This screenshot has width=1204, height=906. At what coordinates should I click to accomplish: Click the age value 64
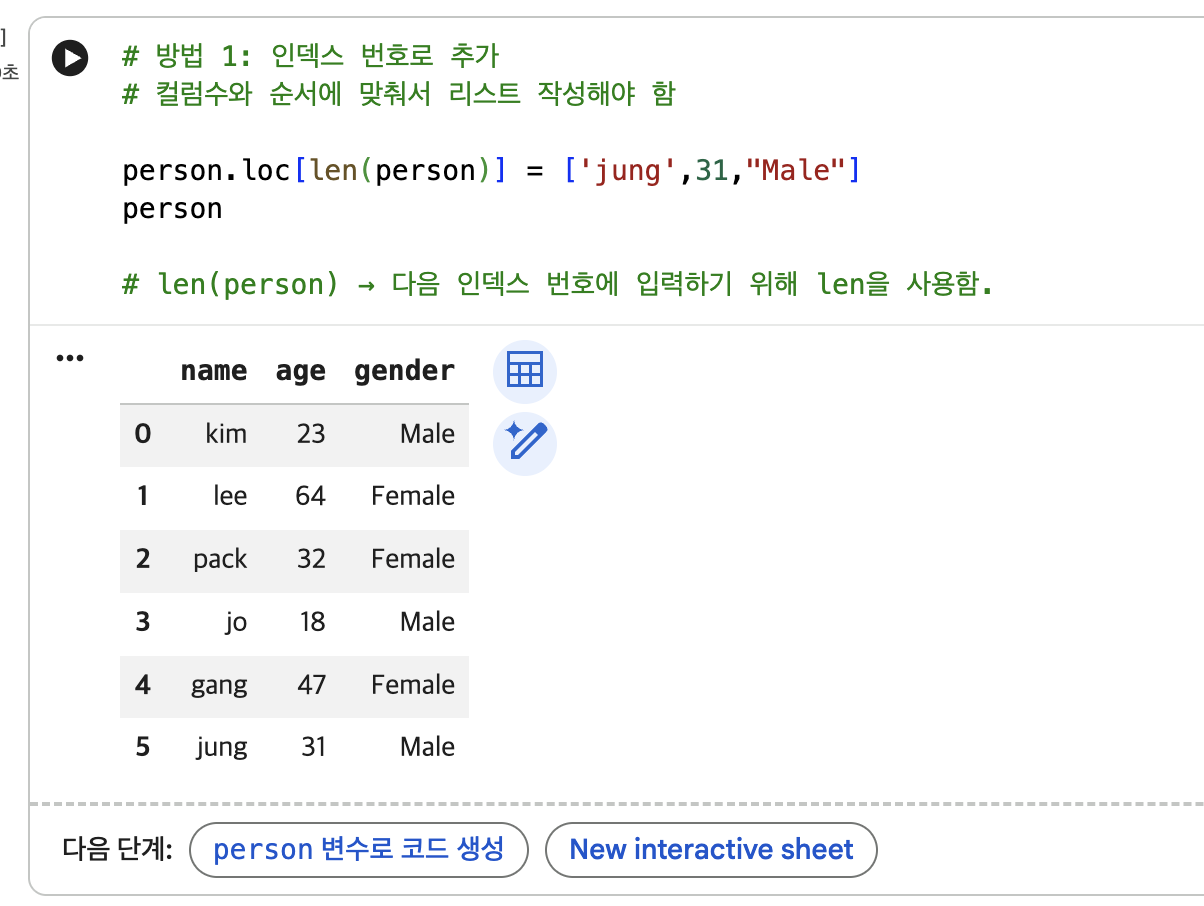pos(311,496)
